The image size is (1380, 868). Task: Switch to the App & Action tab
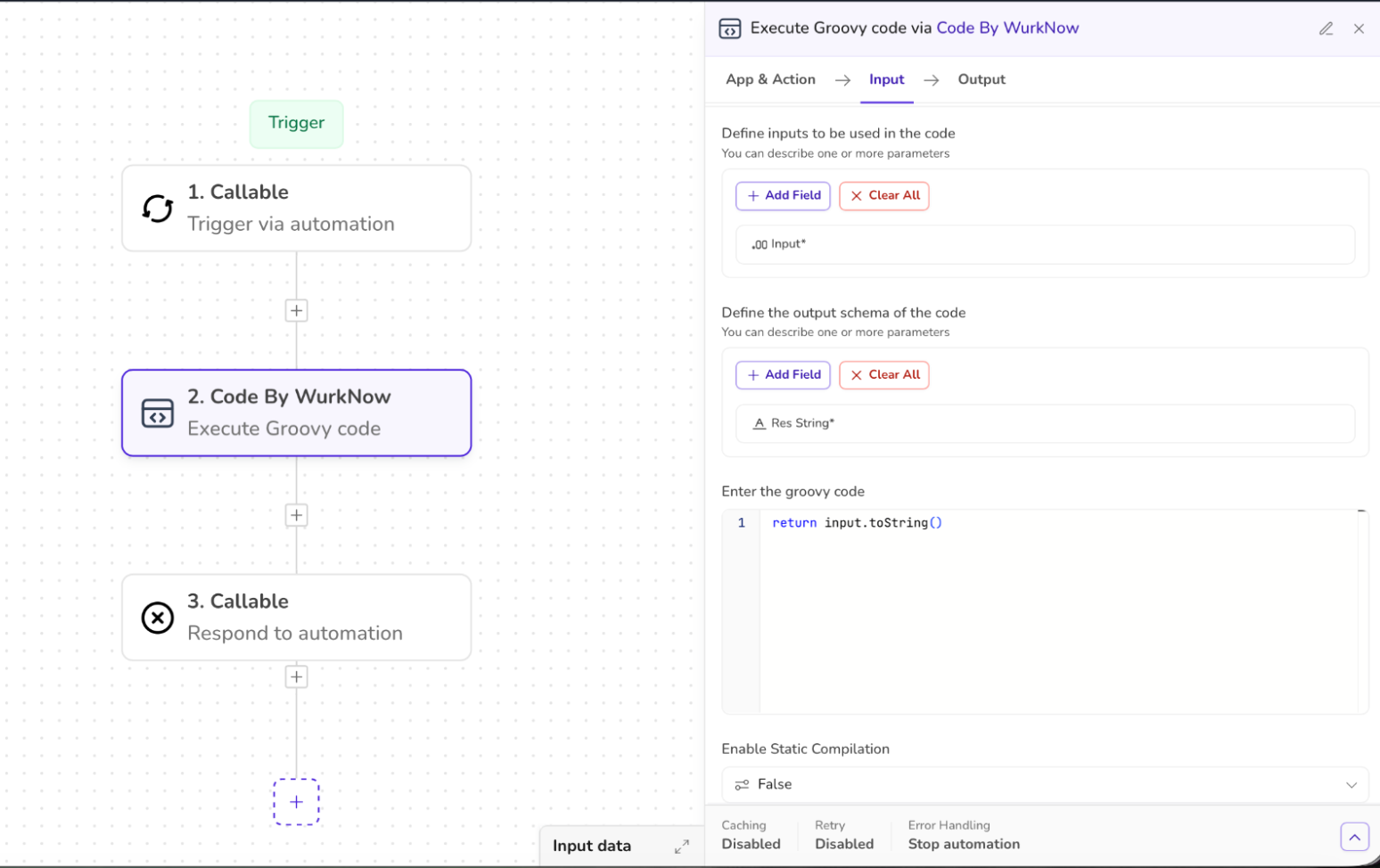pyautogui.click(x=770, y=79)
